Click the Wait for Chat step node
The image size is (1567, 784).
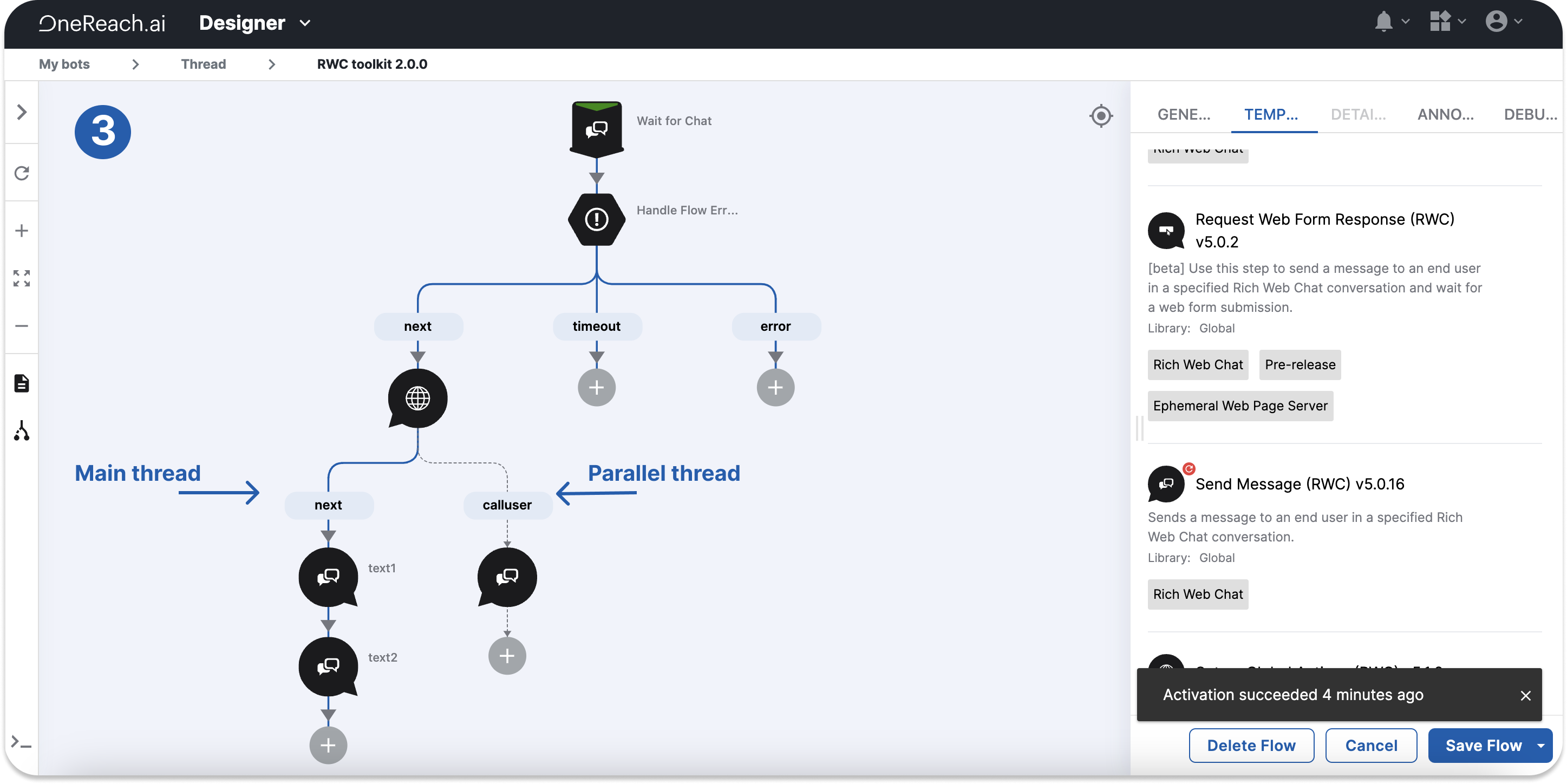click(x=596, y=129)
